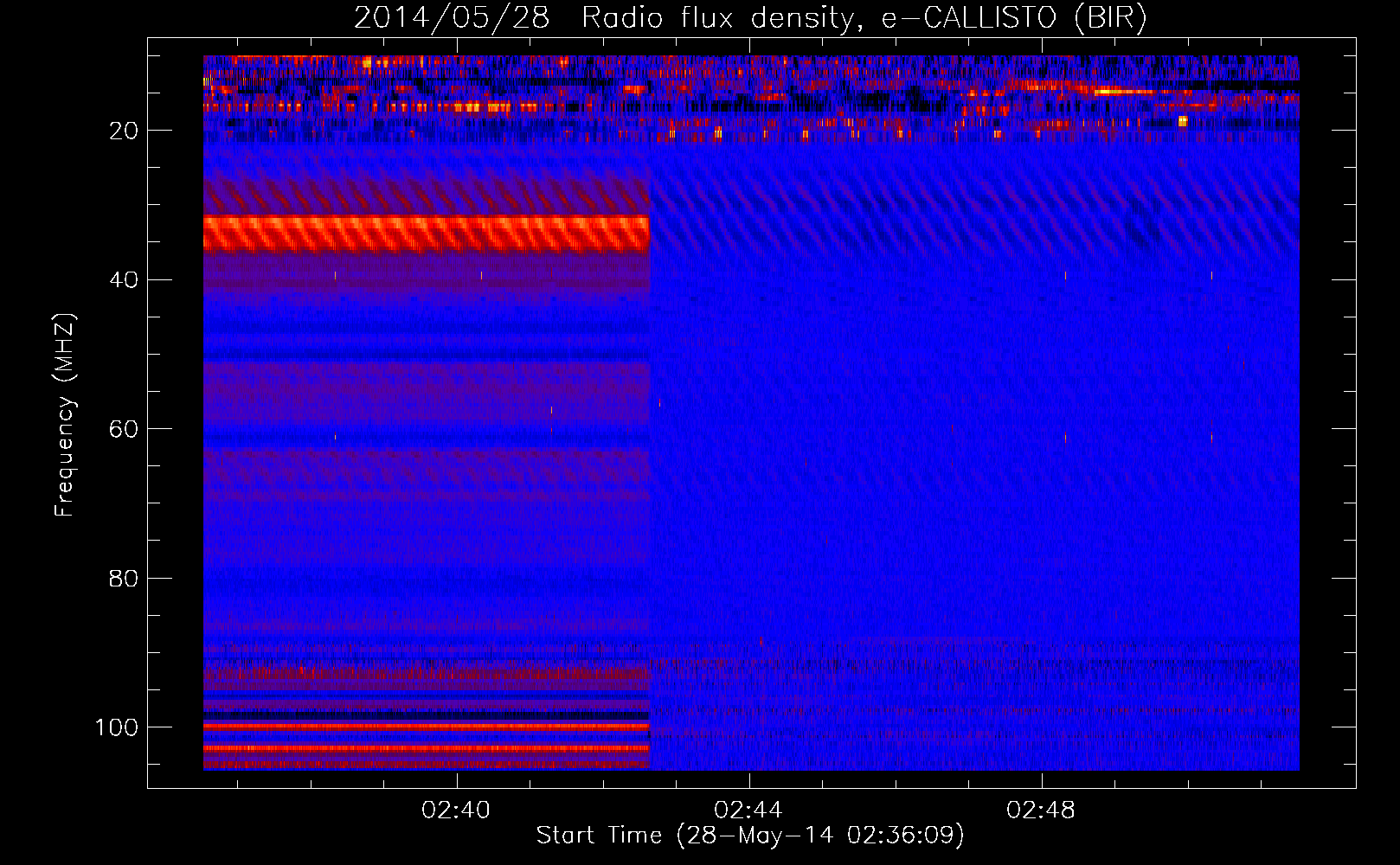Screen dimensions: 1400x865
Task: Click the 60 MHz frequency tick label
Action: point(124,429)
